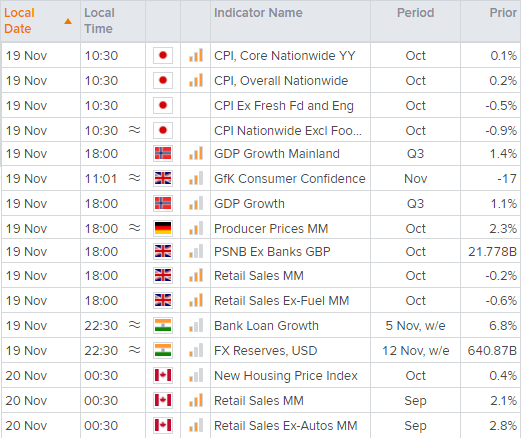Click the orange sort arrow in Local Date
This screenshot has height=438, width=521.
pos(68,21)
